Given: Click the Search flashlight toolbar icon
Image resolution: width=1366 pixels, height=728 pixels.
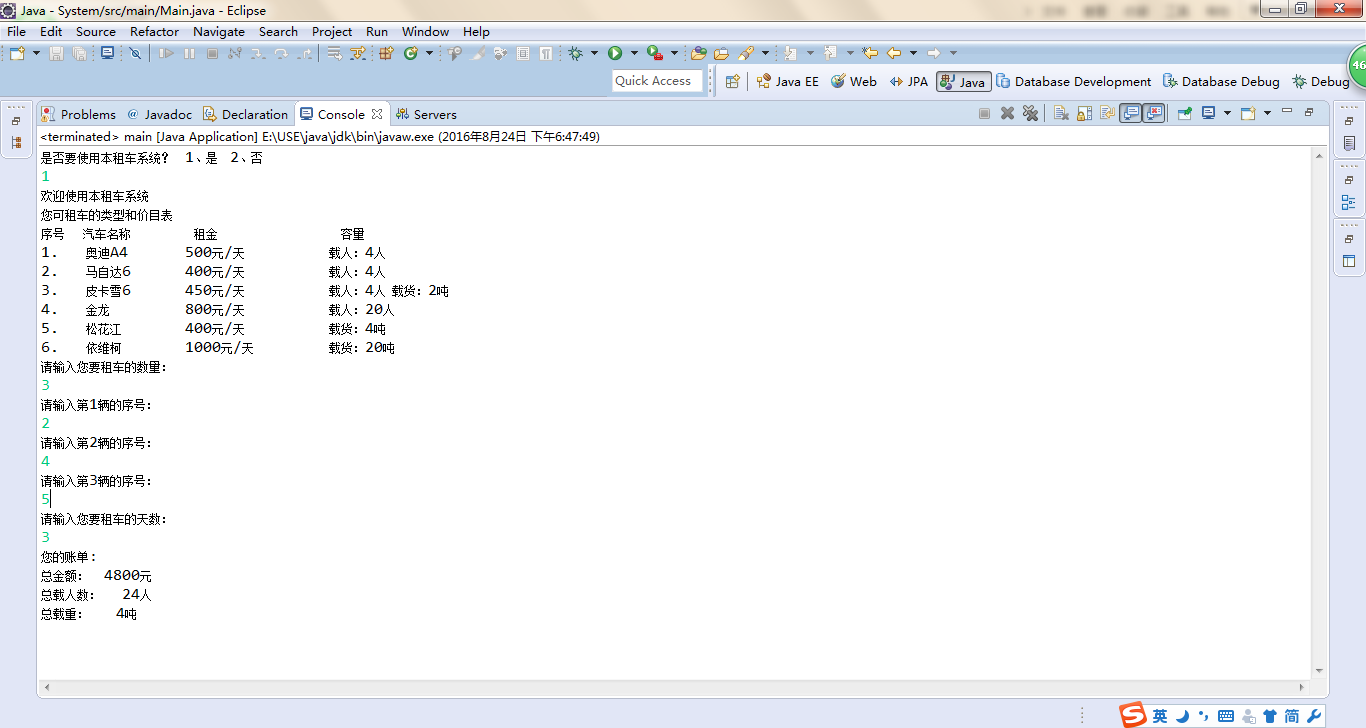Looking at the screenshot, I should coord(745,53).
